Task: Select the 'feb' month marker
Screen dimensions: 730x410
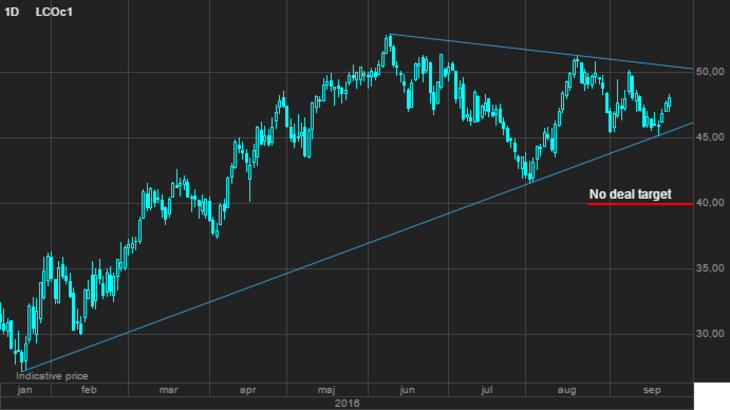Action: [x=88, y=389]
